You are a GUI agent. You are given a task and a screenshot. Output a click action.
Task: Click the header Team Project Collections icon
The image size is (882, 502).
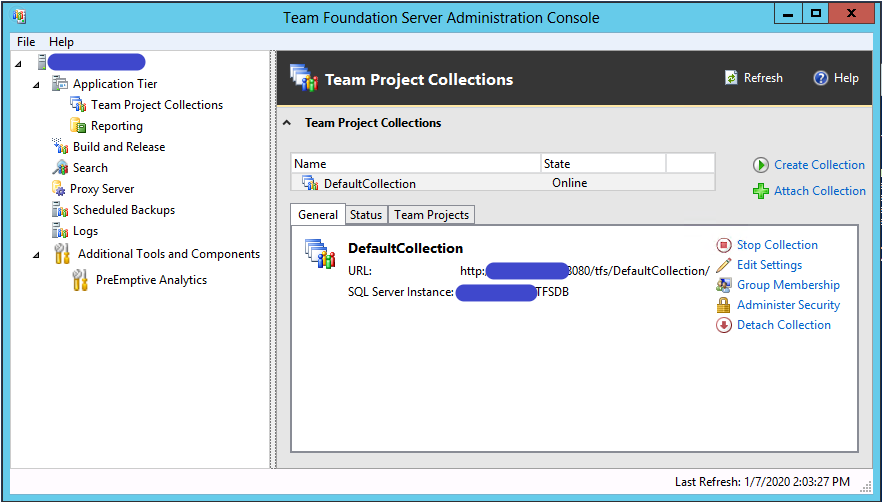click(x=304, y=78)
